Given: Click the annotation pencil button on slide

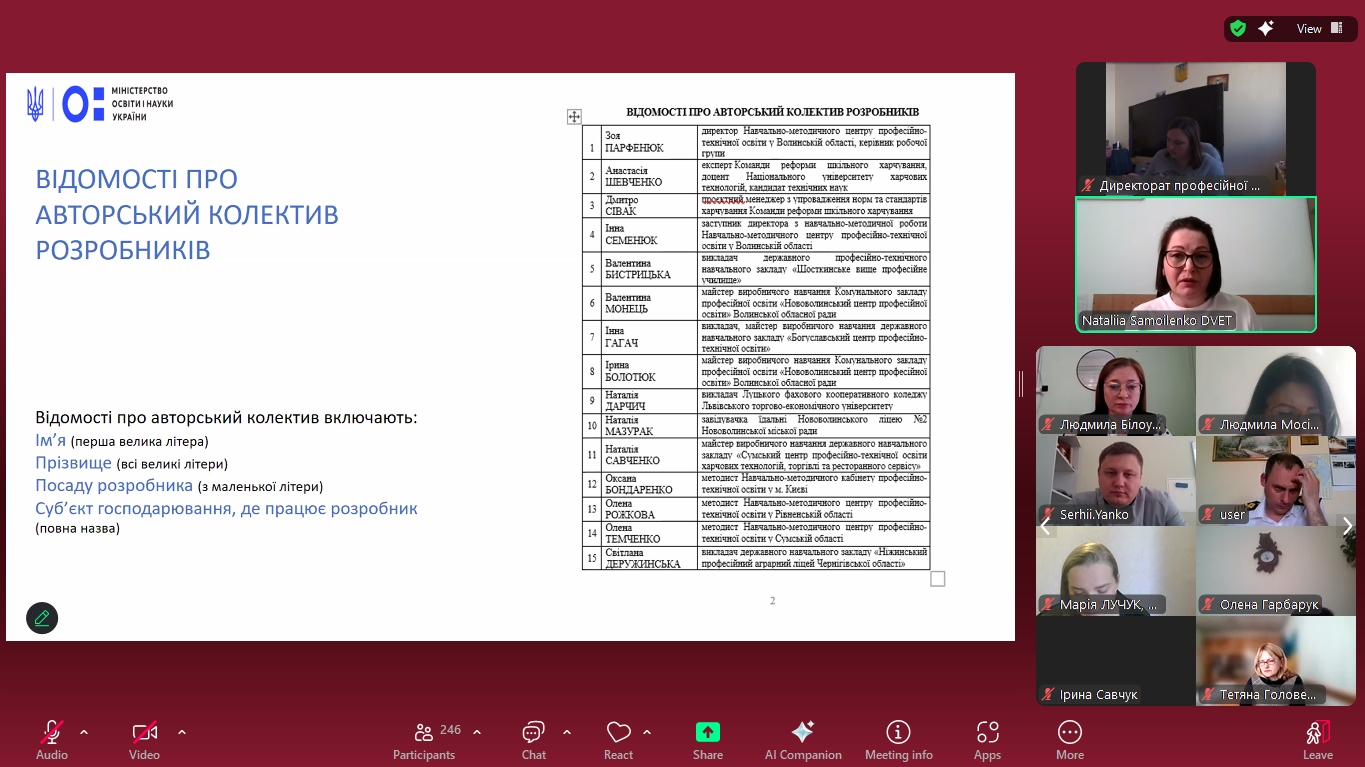Looking at the screenshot, I should 42,618.
